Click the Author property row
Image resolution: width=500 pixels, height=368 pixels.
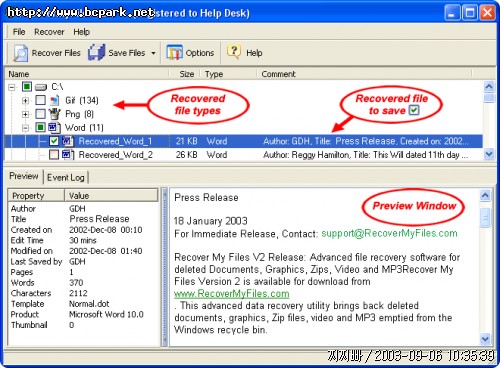click(83, 209)
